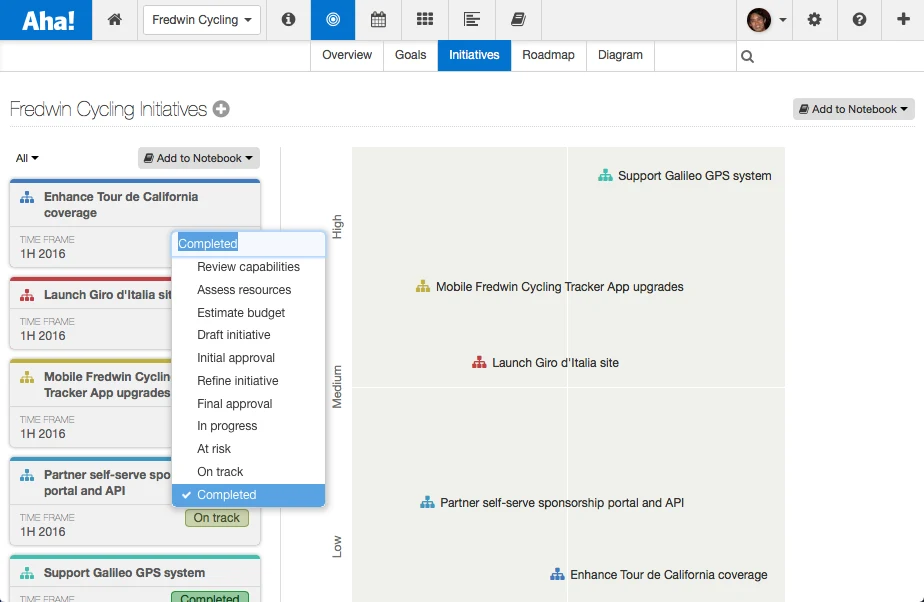Open the product info icon
The height and width of the screenshot is (602, 924).
coord(288,20)
